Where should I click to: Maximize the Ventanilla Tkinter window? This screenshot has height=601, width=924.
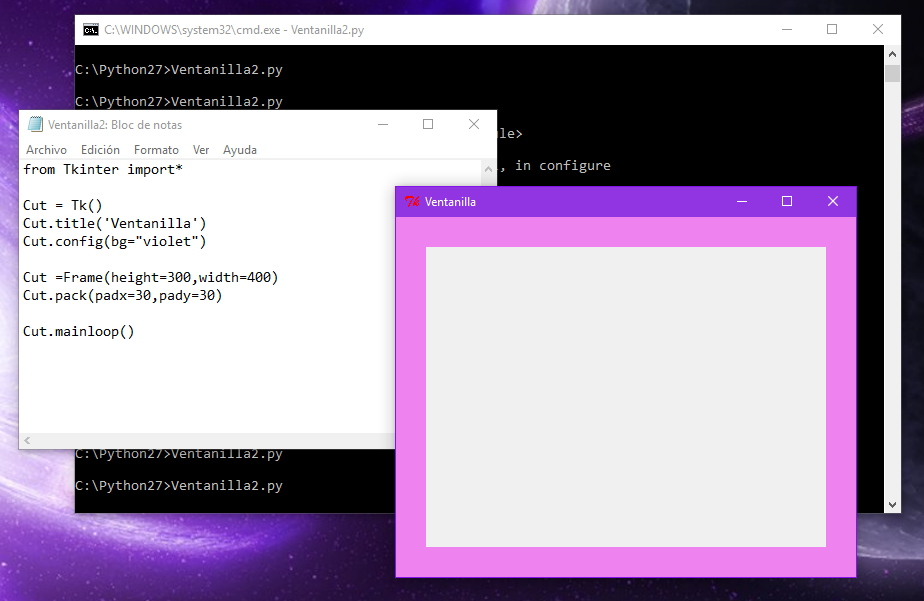pyautogui.click(x=787, y=201)
